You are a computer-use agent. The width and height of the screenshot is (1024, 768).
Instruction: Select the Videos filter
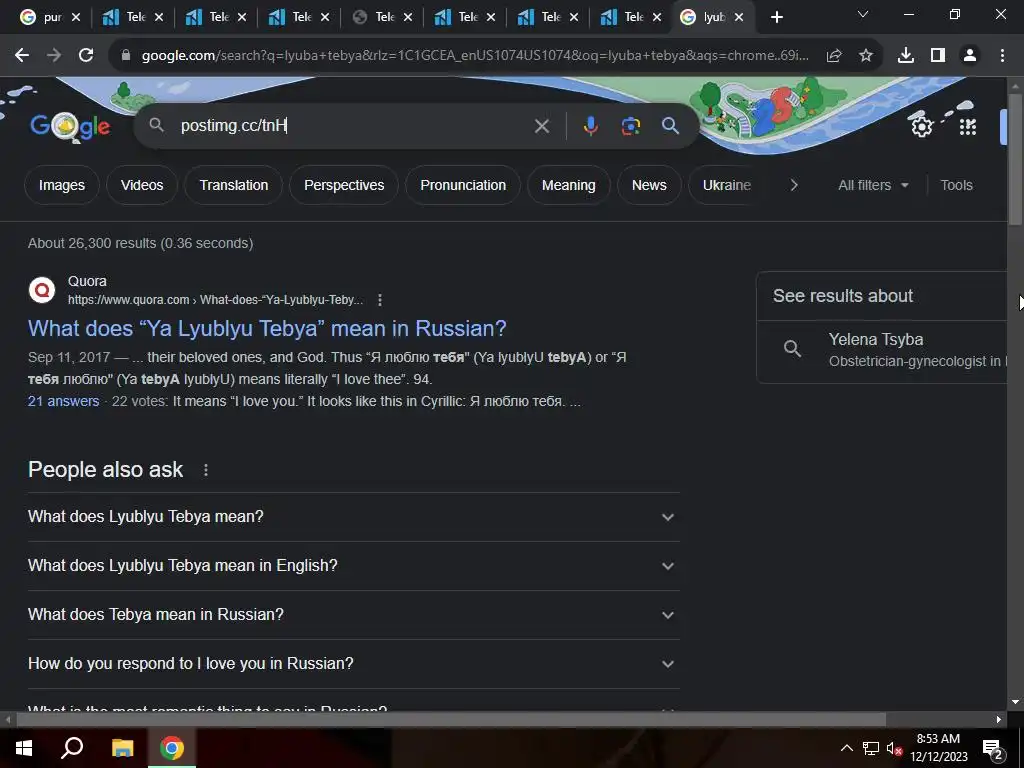142,185
